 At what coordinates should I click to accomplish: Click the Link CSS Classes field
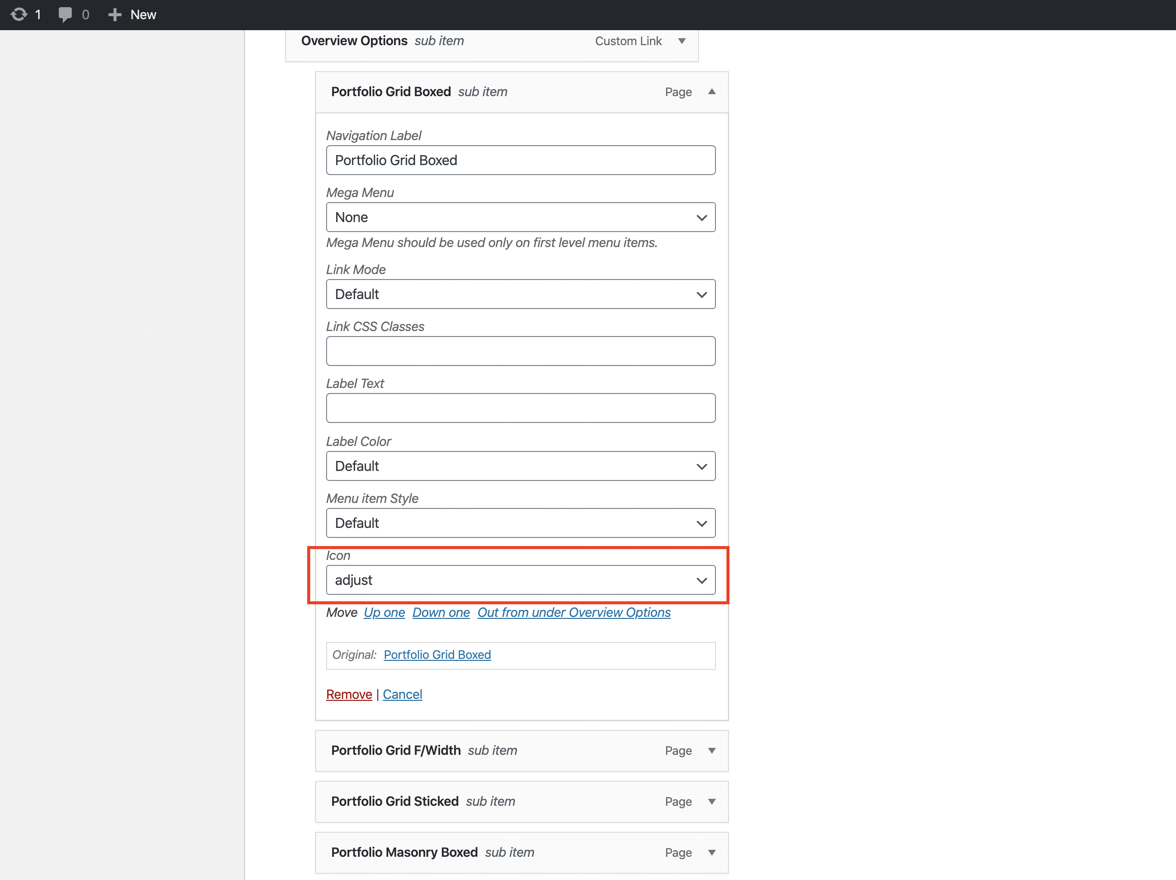[x=520, y=351]
